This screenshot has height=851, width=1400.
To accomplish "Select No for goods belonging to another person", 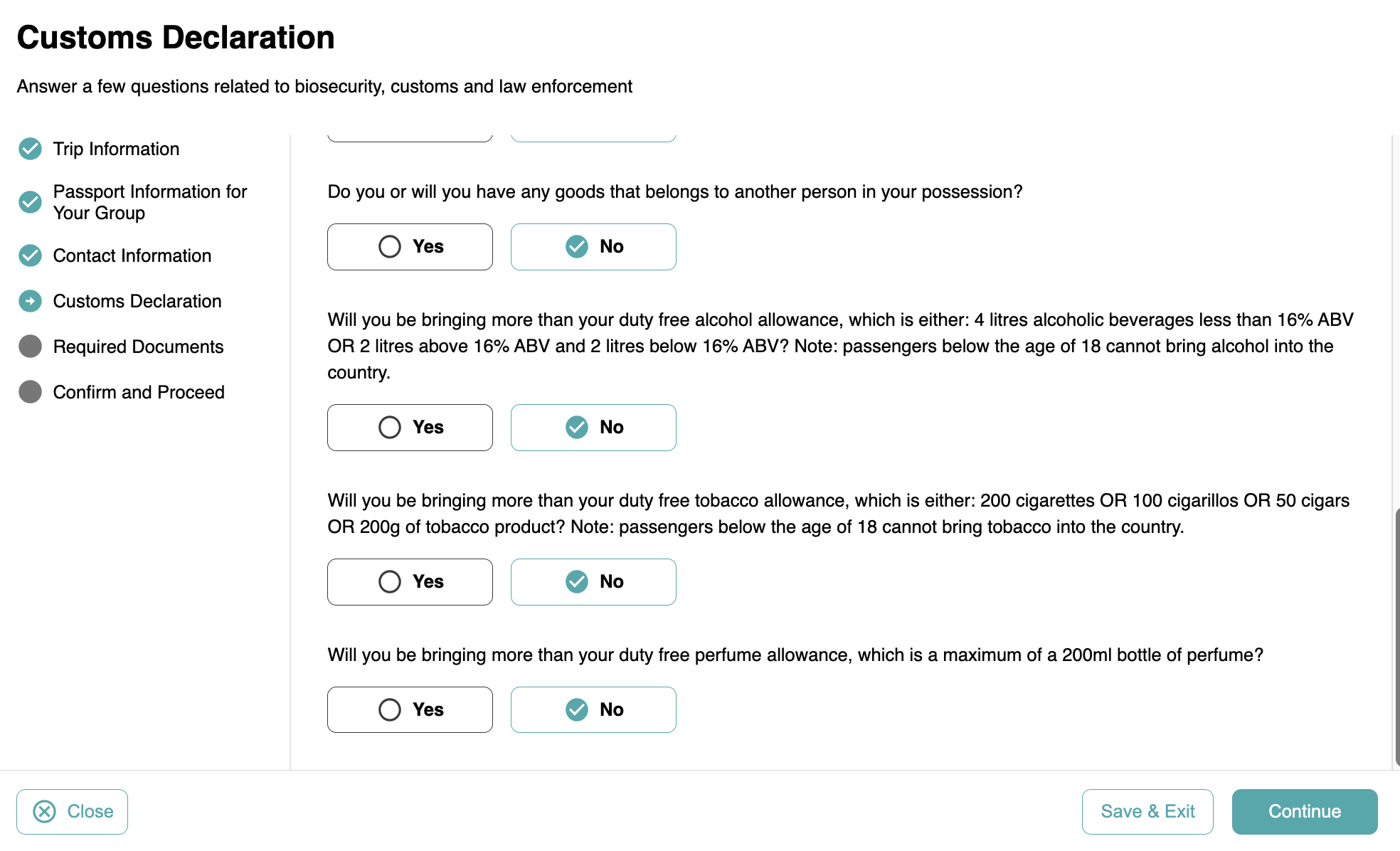I will click(x=593, y=247).
